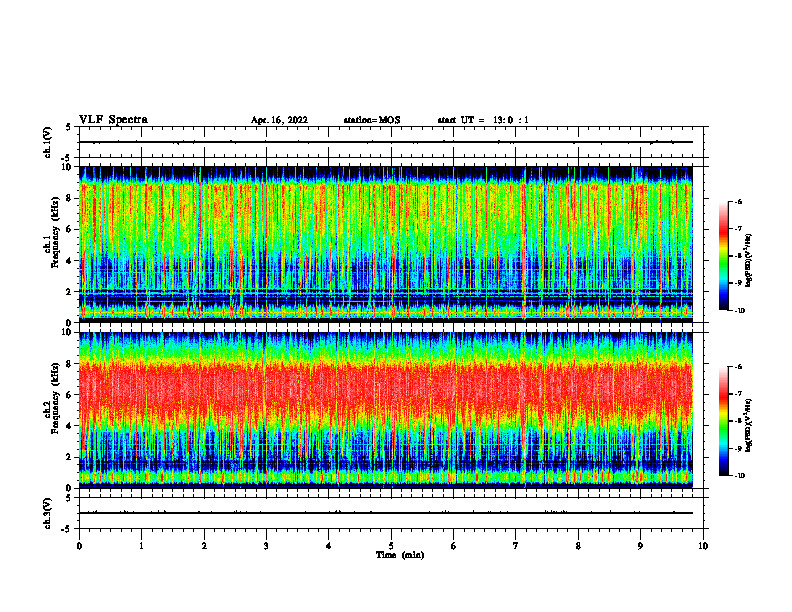Click the "Time (min)" axis label
This screenshot has width=792, height=612.
[x=400, y=555]
